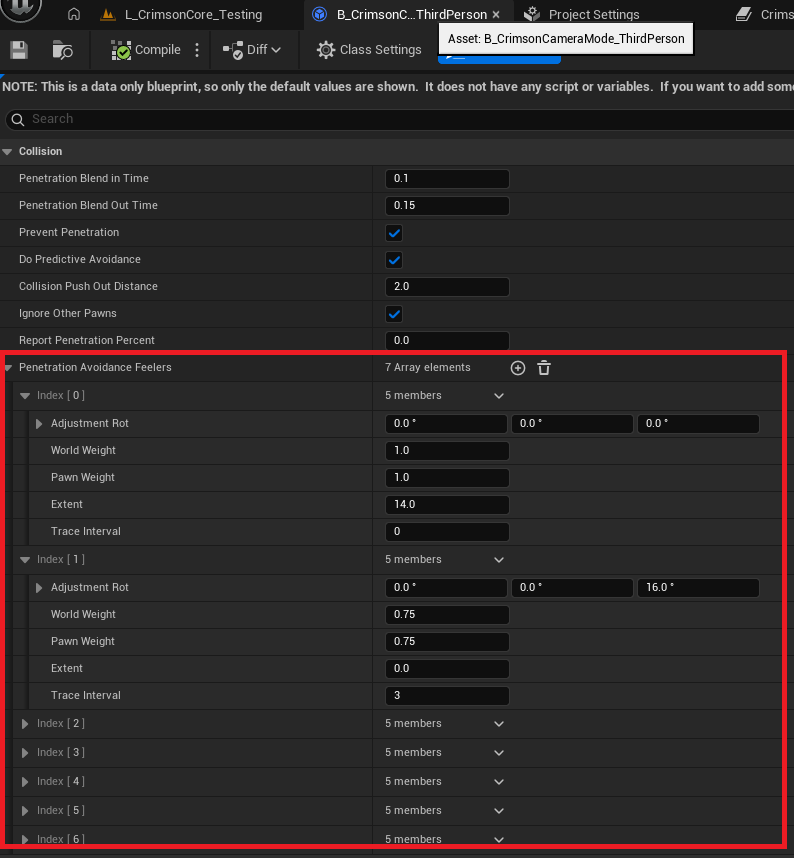Image resolution: width=794 pixels, height=858 pixels.
Task: Open the Diff dropdown
Action: [252, 50]
